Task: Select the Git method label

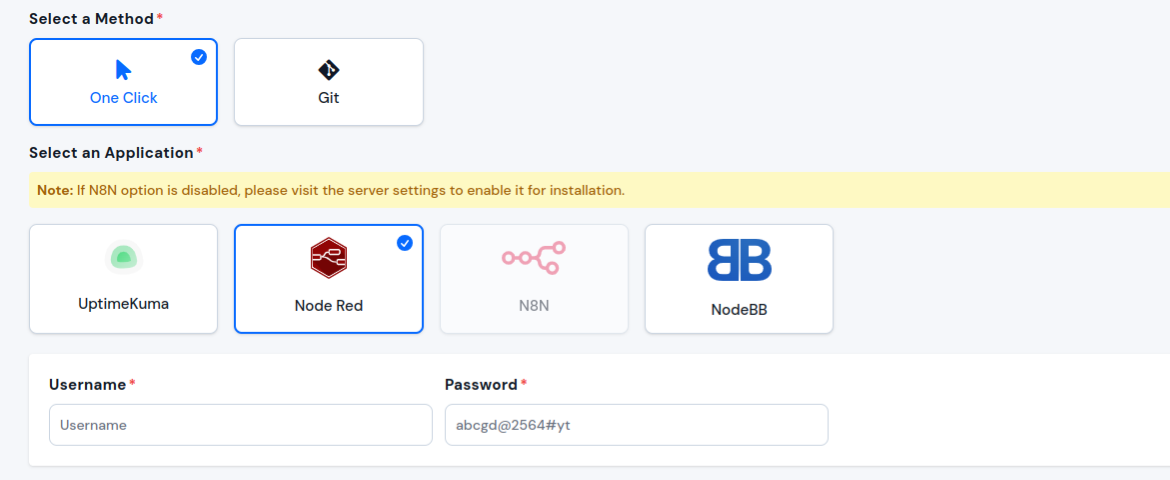Action: pos(329,98)
